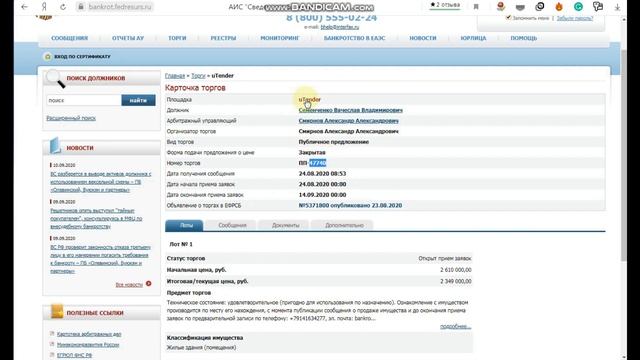
Task: Open the БАНКРОТСТВО В ЕАЭС menu
Action: pyautogui.click(x=354, y=38)
